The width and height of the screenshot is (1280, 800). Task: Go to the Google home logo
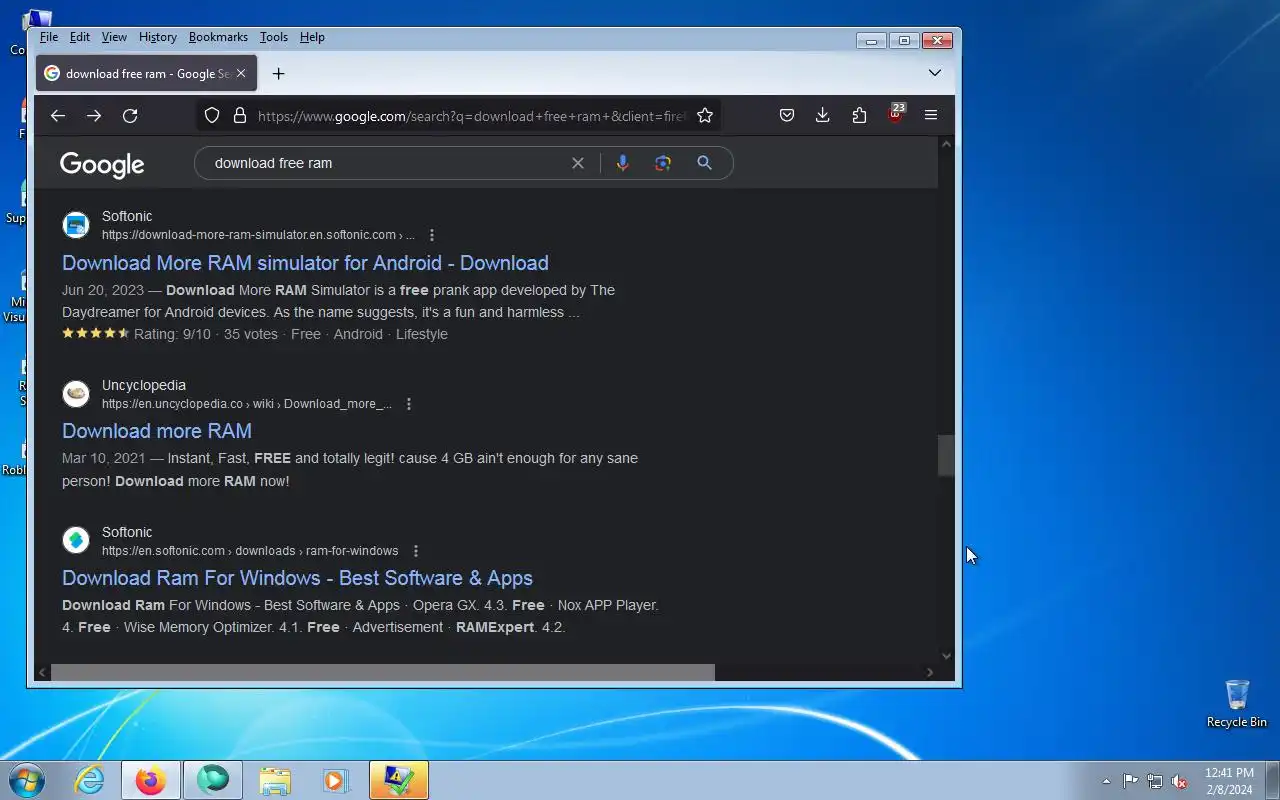(102, 165)
